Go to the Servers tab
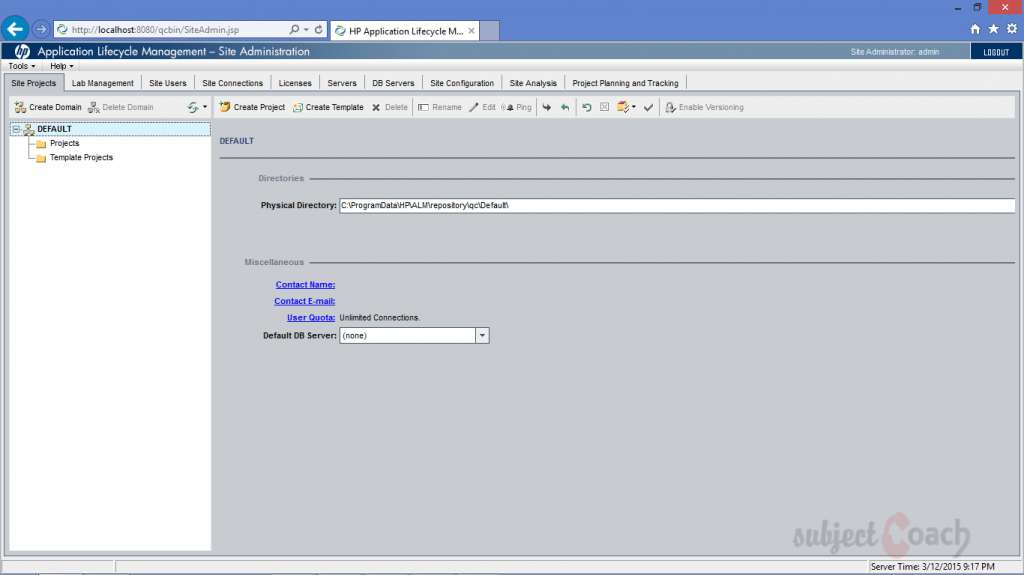This screenshot has width=1024, height=575. point(342,83)
